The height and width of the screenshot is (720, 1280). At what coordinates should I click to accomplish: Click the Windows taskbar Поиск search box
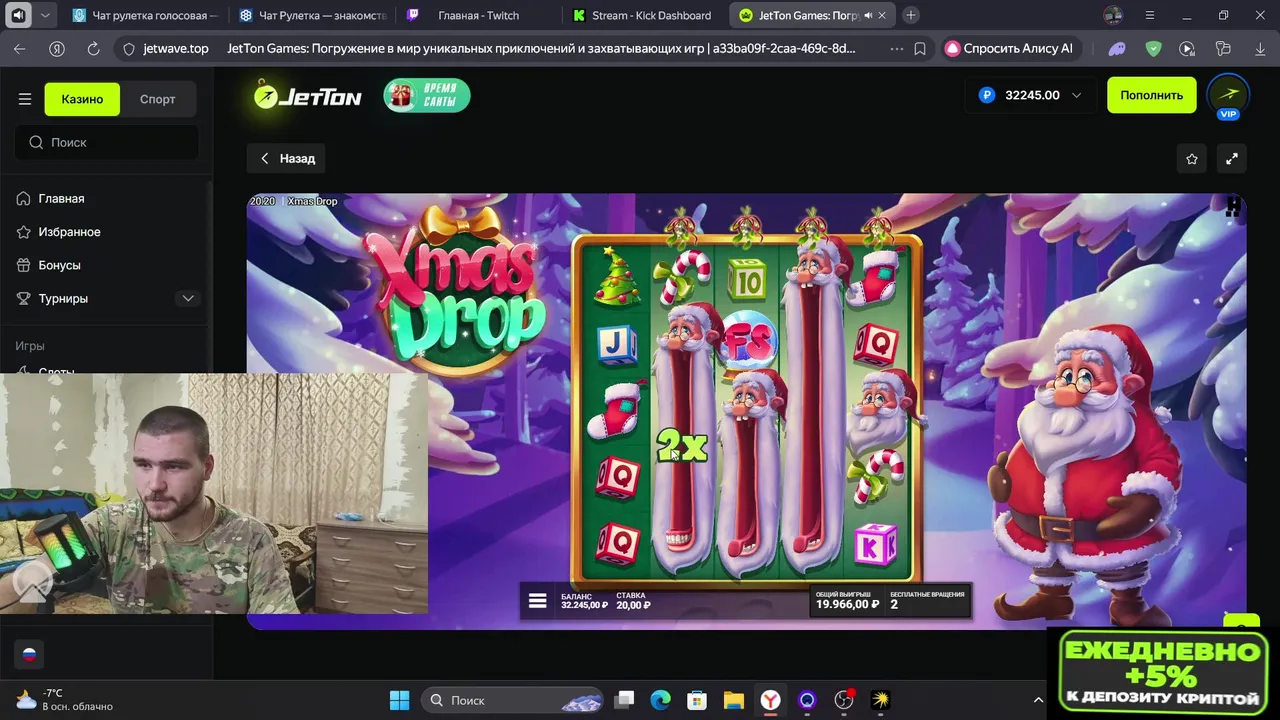513,700
